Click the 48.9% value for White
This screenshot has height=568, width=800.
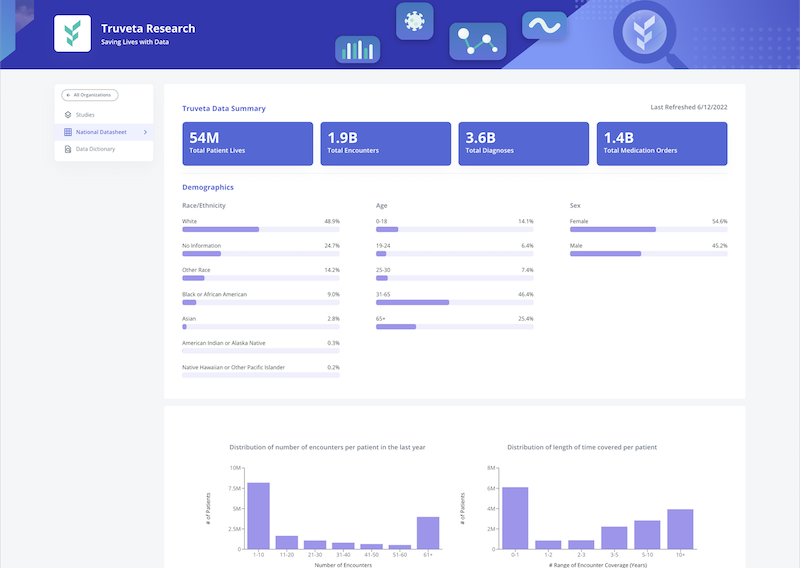[x=332, y=221]
